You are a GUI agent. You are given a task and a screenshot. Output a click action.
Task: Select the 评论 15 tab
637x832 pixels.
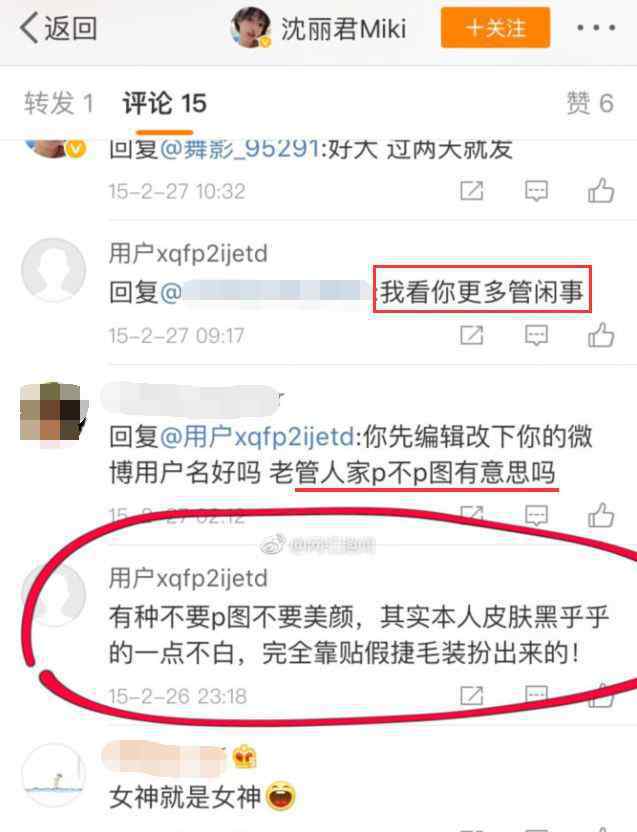coord(165,103)
